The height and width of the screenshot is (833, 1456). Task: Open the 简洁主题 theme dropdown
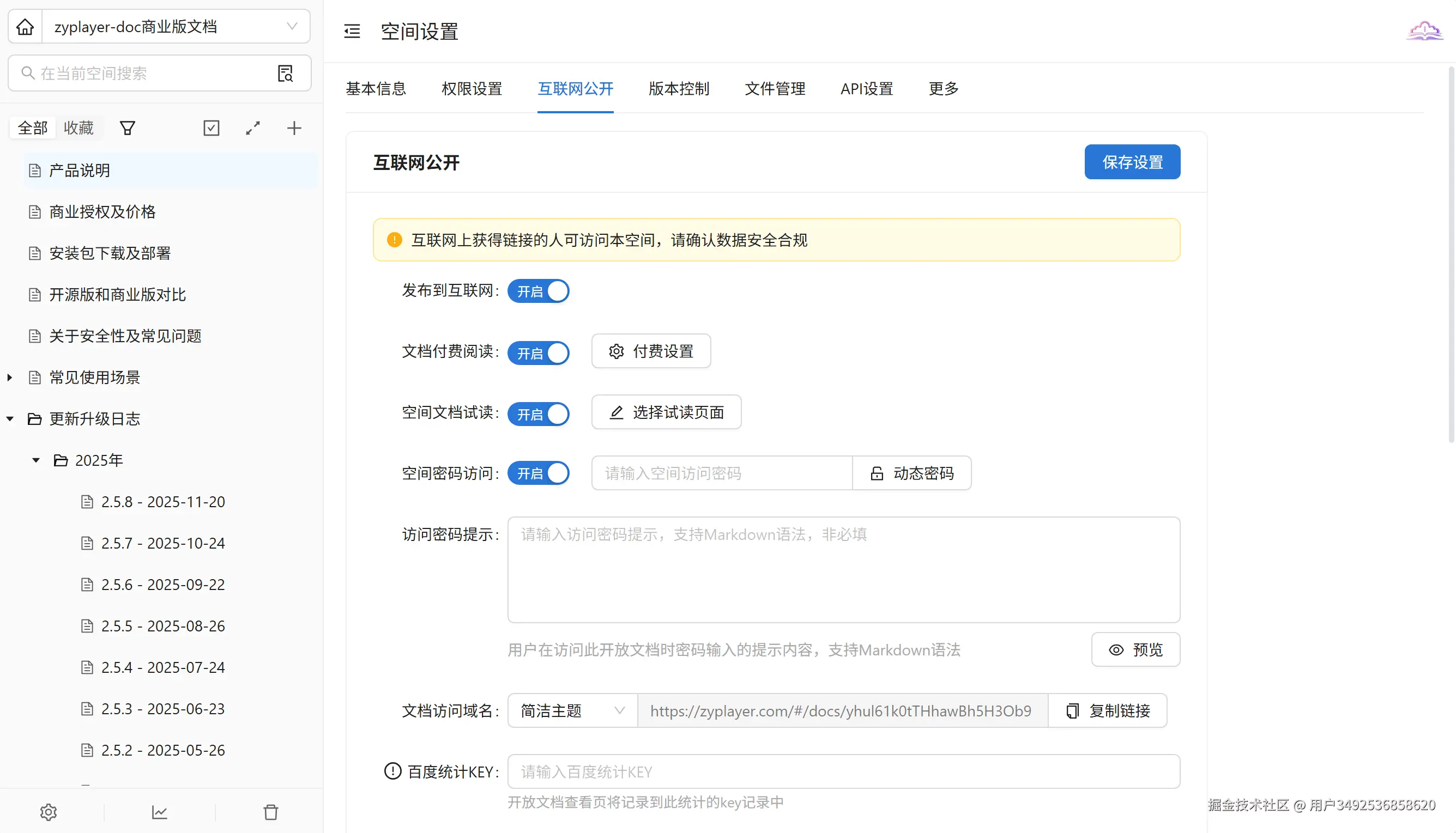(572, 710)
